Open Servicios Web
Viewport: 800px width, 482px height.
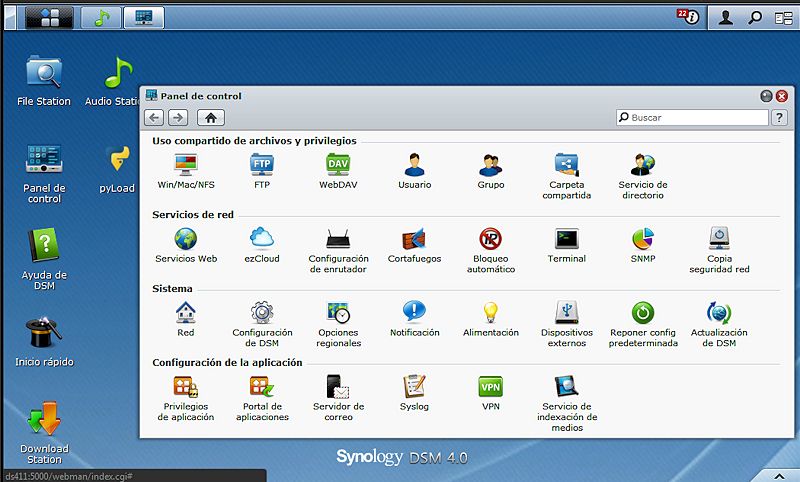(x=186, y=245)
